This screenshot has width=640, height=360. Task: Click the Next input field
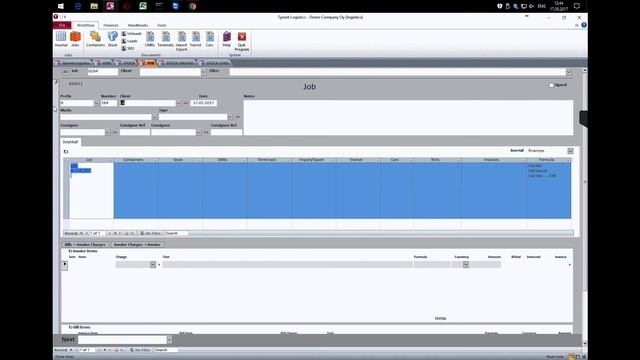[122, 340]
